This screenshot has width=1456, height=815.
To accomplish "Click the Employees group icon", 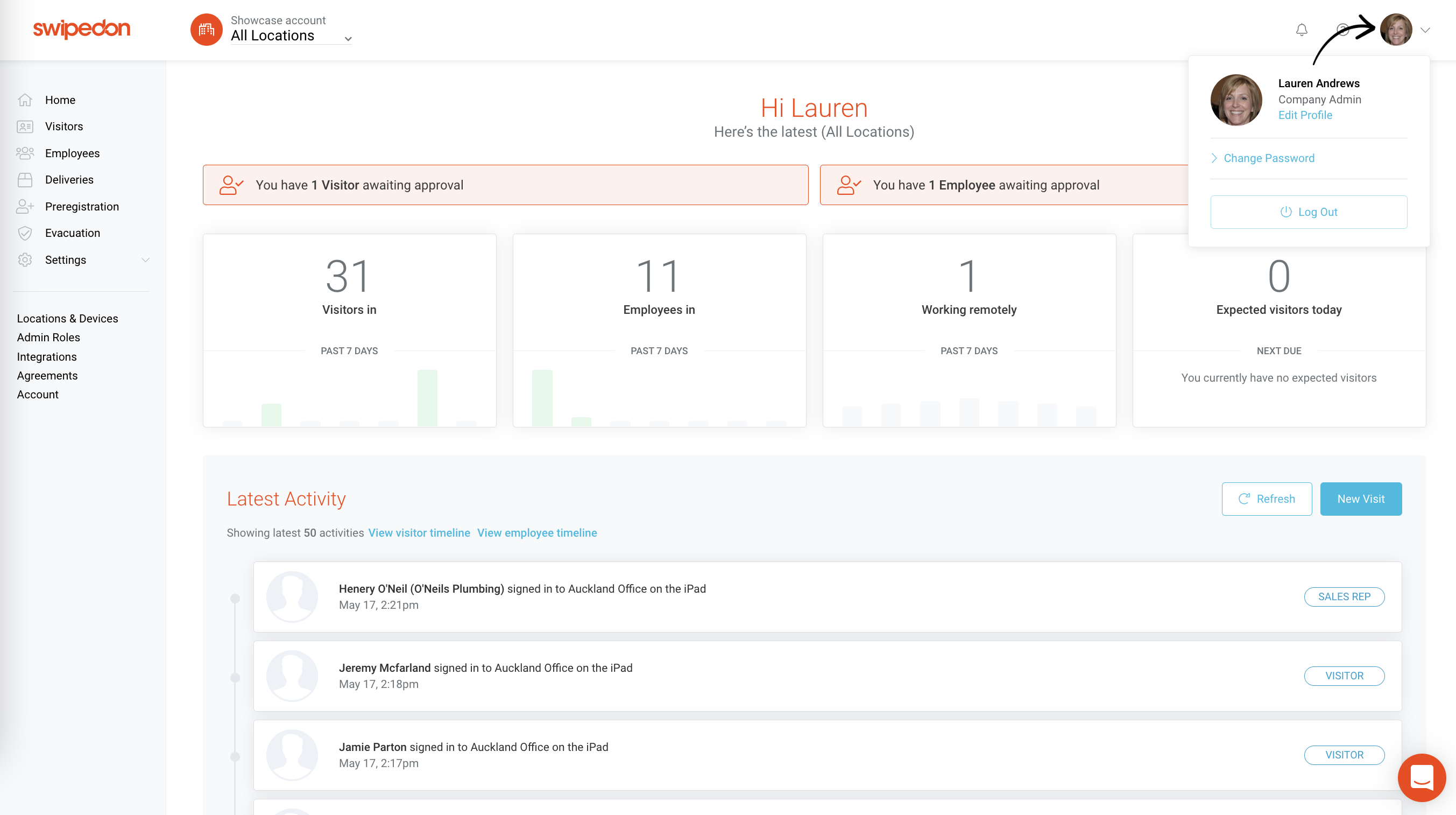I will (25, 153).
